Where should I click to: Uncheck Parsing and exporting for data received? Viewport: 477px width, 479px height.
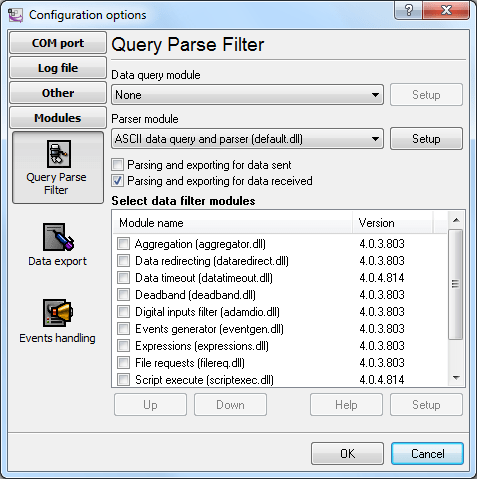pos(118,181)
